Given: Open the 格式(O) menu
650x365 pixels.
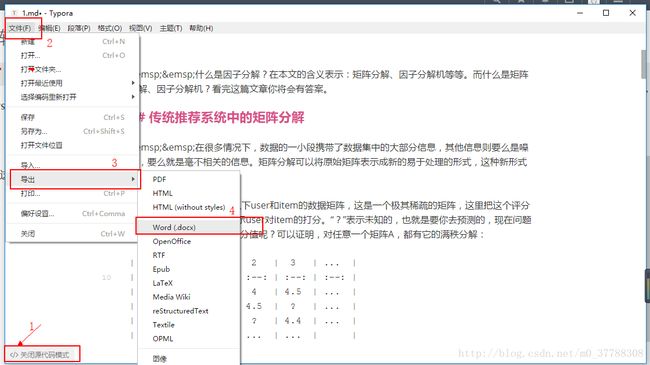Looking at the screenshot, I should [110, 28].
